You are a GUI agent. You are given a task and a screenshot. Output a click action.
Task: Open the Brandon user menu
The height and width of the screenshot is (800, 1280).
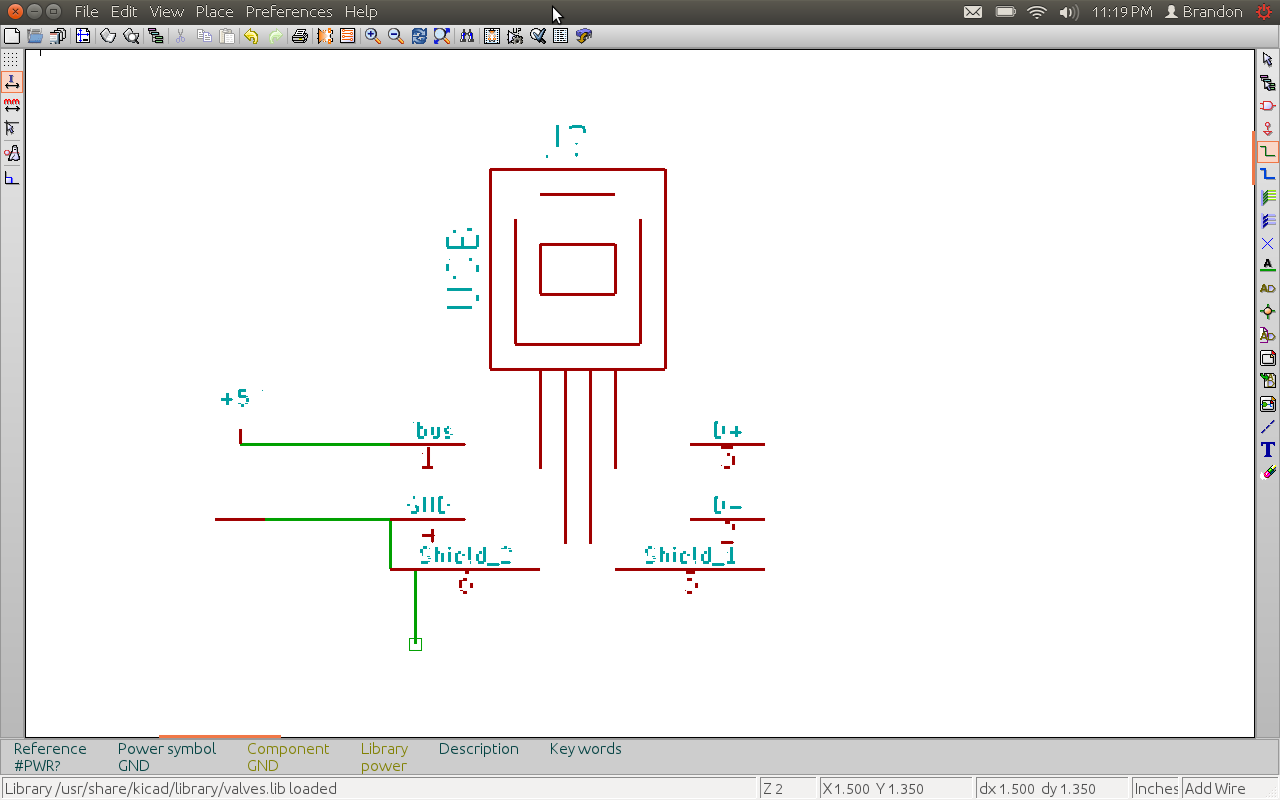tap(1204, 12)
